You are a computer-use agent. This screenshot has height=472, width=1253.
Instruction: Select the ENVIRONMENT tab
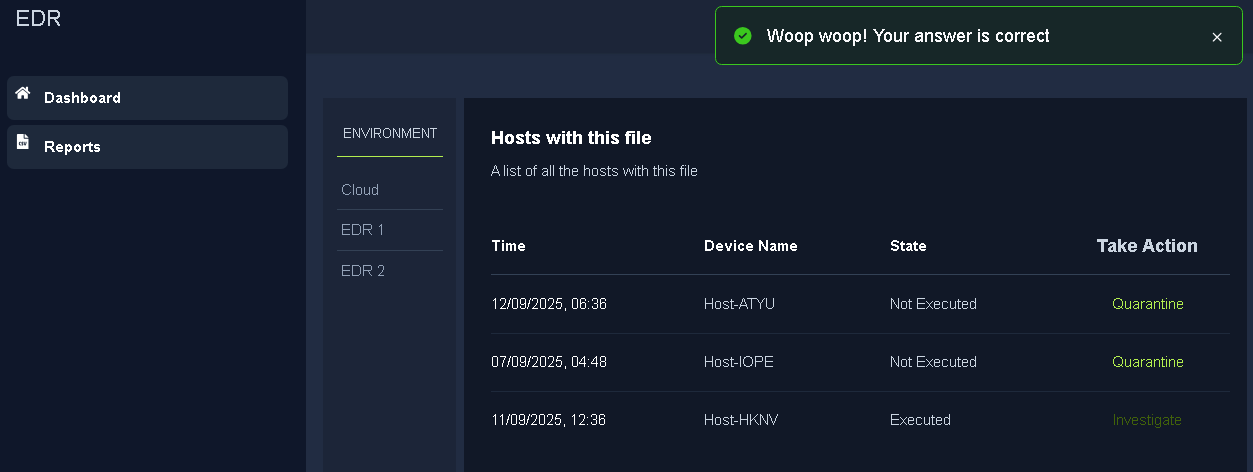389,133
